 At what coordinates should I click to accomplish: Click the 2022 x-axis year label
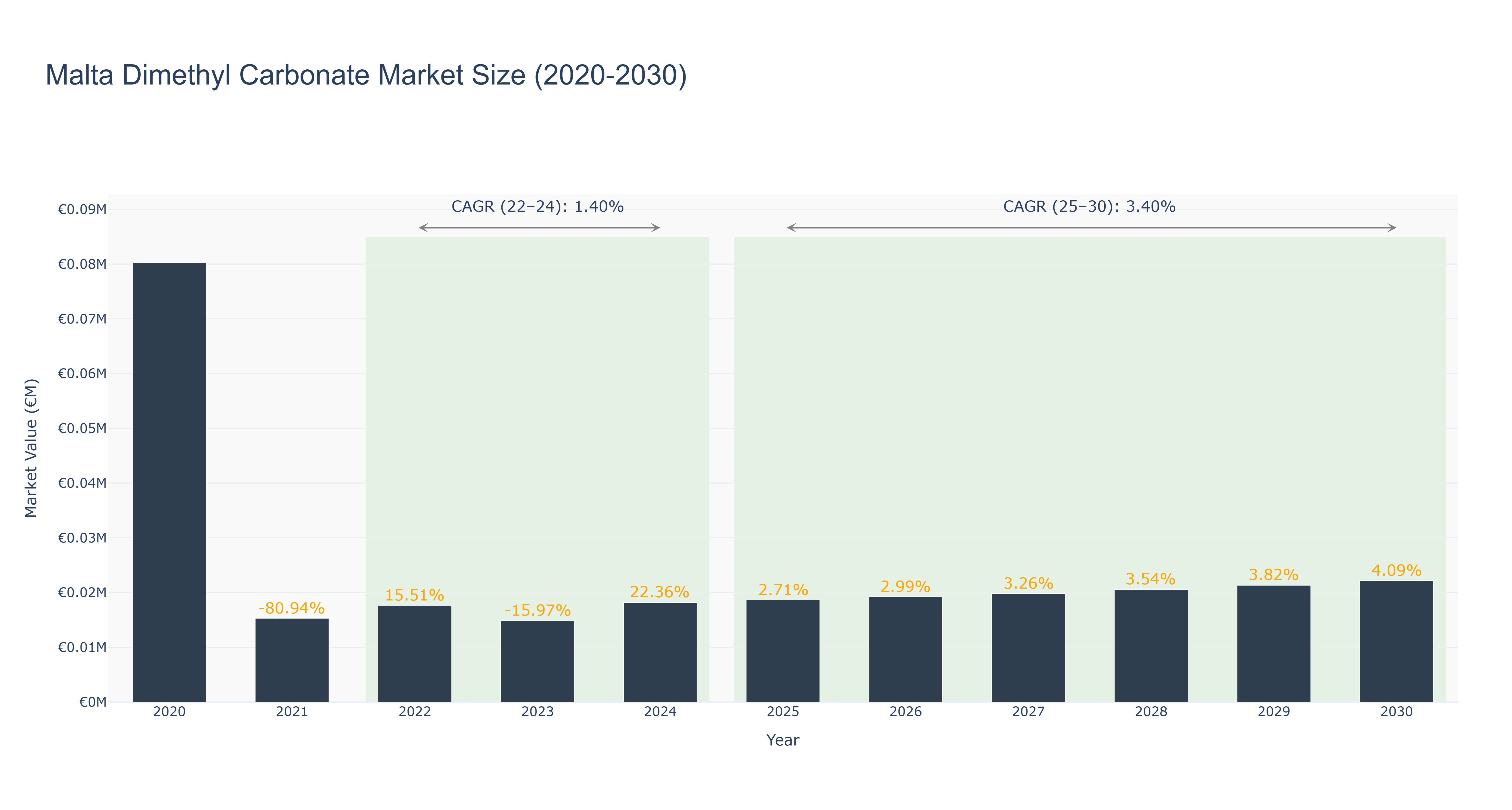[414, 712]
